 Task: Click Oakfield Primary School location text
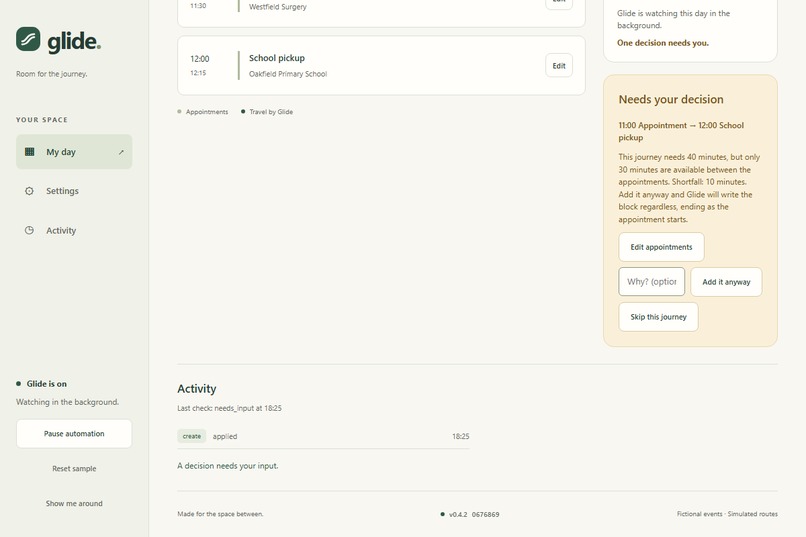(x=288, y=74)
